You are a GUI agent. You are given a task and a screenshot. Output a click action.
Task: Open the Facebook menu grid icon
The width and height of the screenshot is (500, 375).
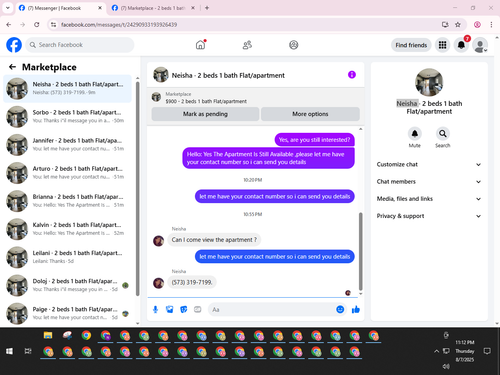[442, 45]
